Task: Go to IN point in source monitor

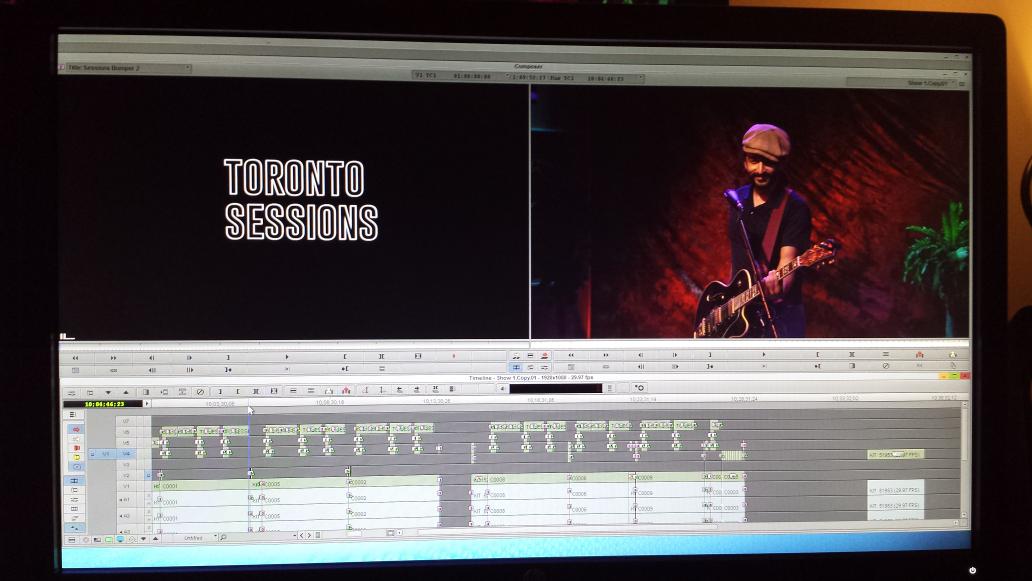Action: 345,369
